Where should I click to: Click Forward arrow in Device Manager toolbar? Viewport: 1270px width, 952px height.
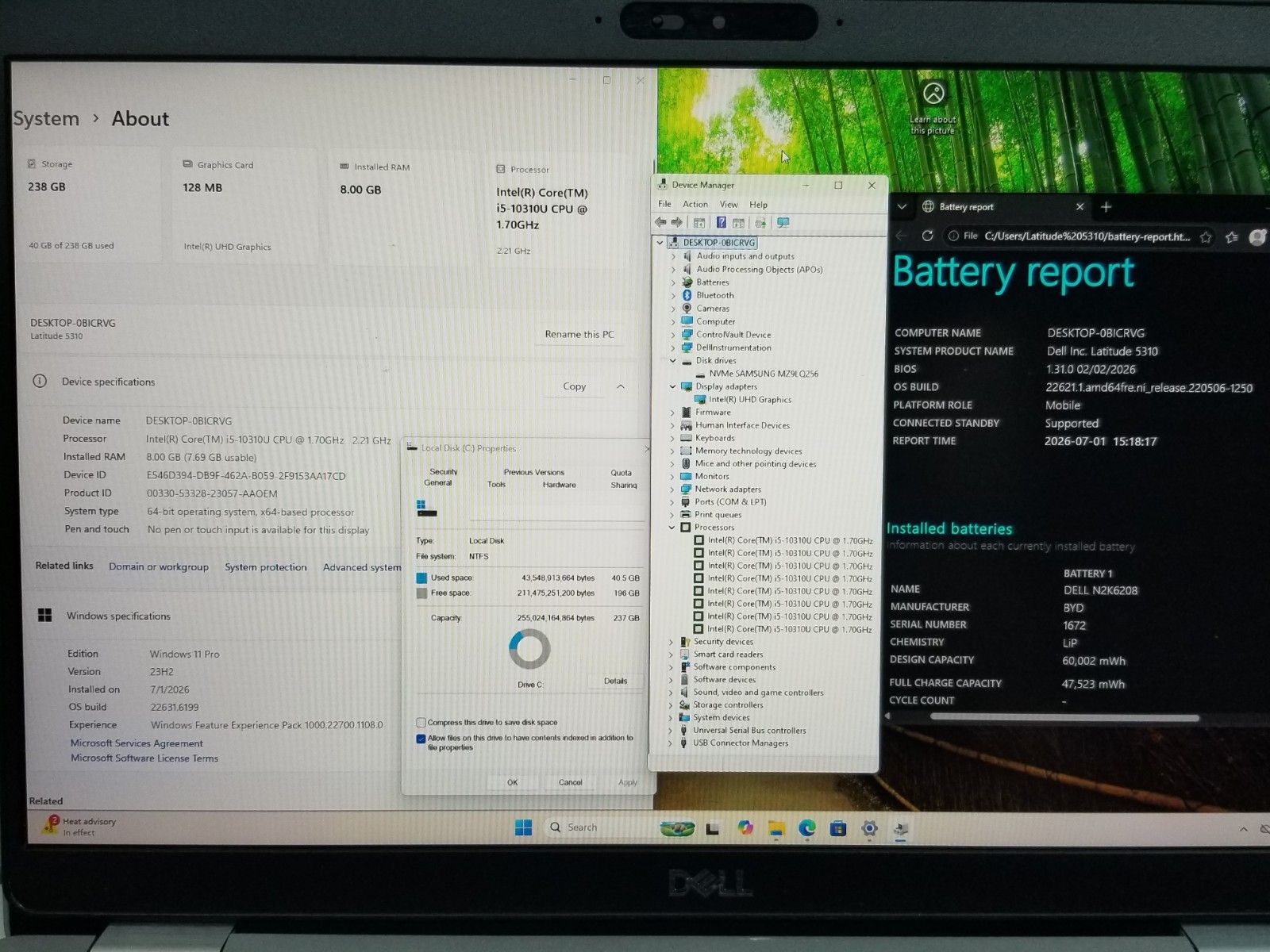(x=677, y=223)
